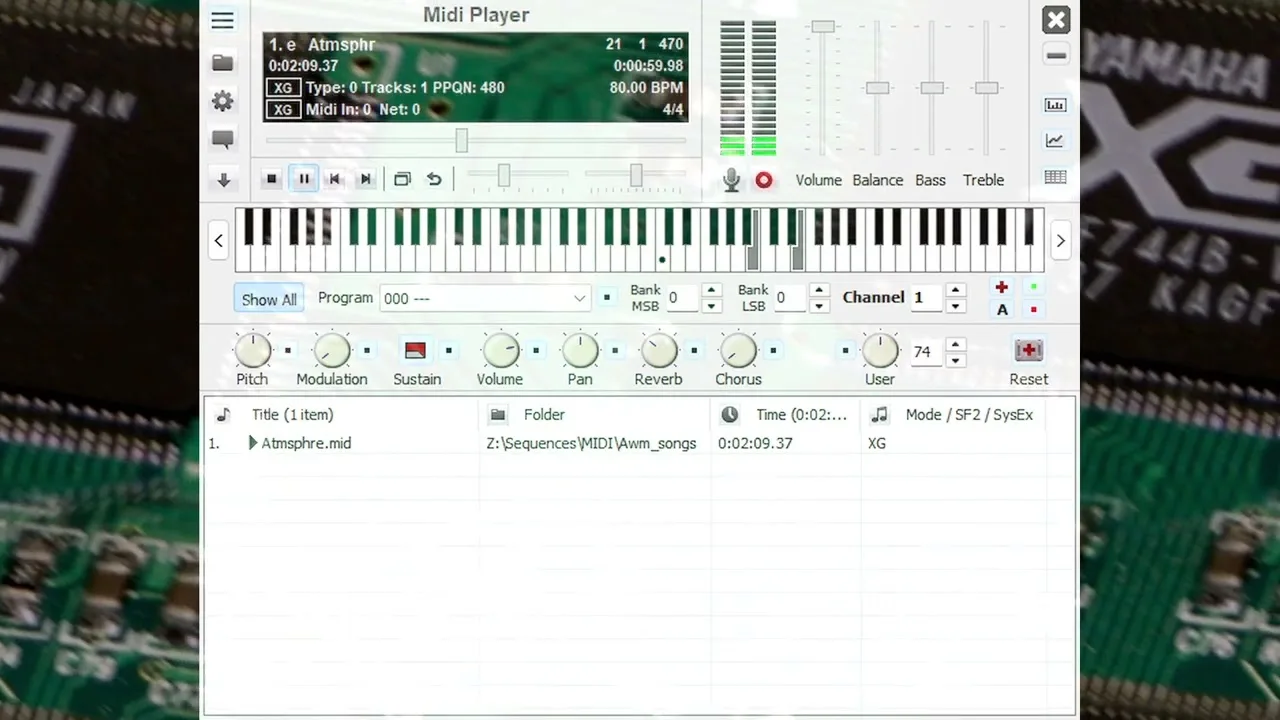This screenshot has height=720, width=1280.
Task: Click the microphone icon
Action: pyautogui.click(x=732, y=180)
